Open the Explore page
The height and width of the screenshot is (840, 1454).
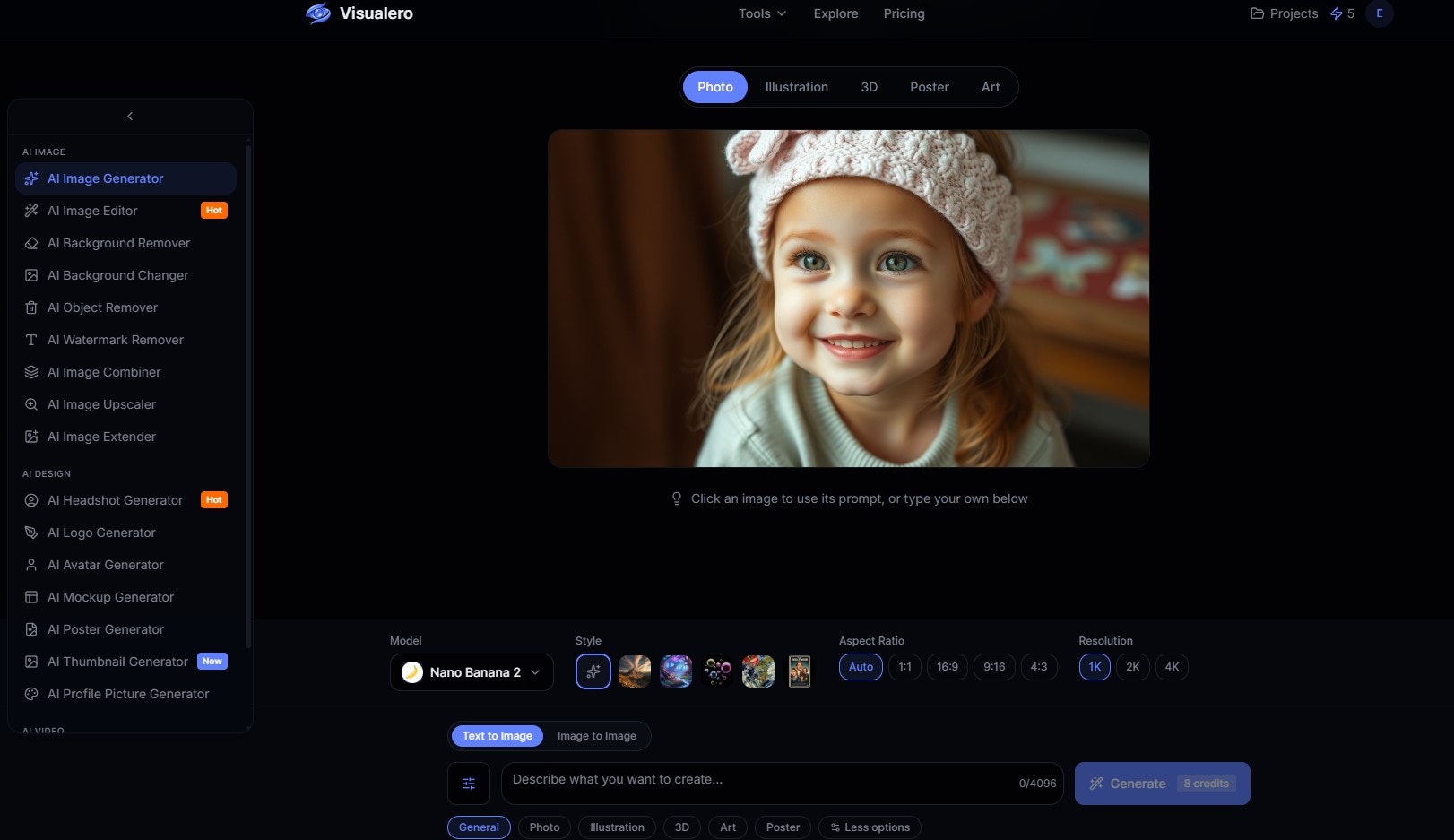click(x=835, y=13)
